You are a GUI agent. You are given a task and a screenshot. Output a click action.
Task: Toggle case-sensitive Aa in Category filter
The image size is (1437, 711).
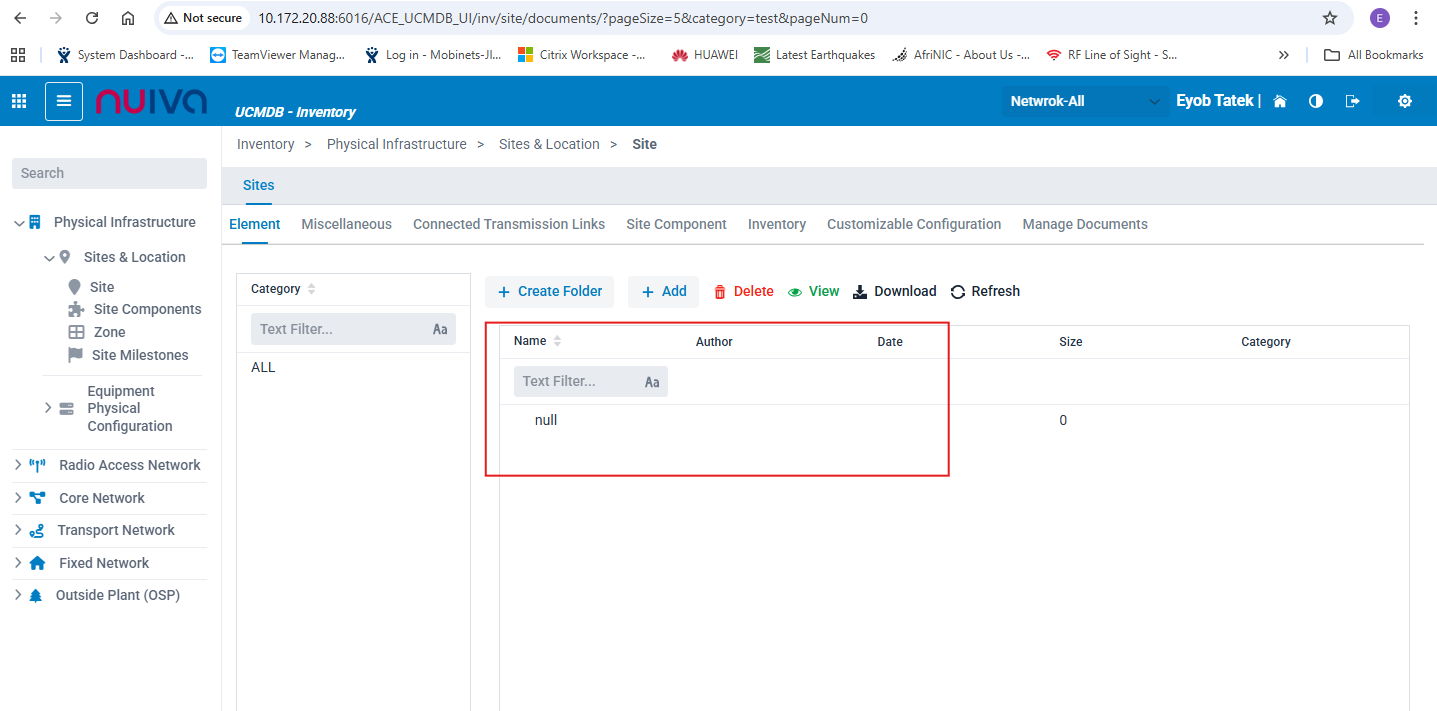(x=440, y=329)
